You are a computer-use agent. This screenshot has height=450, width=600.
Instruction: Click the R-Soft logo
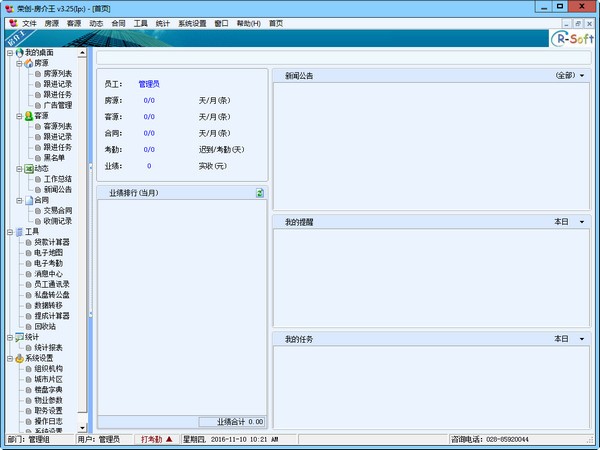(573, 38)
